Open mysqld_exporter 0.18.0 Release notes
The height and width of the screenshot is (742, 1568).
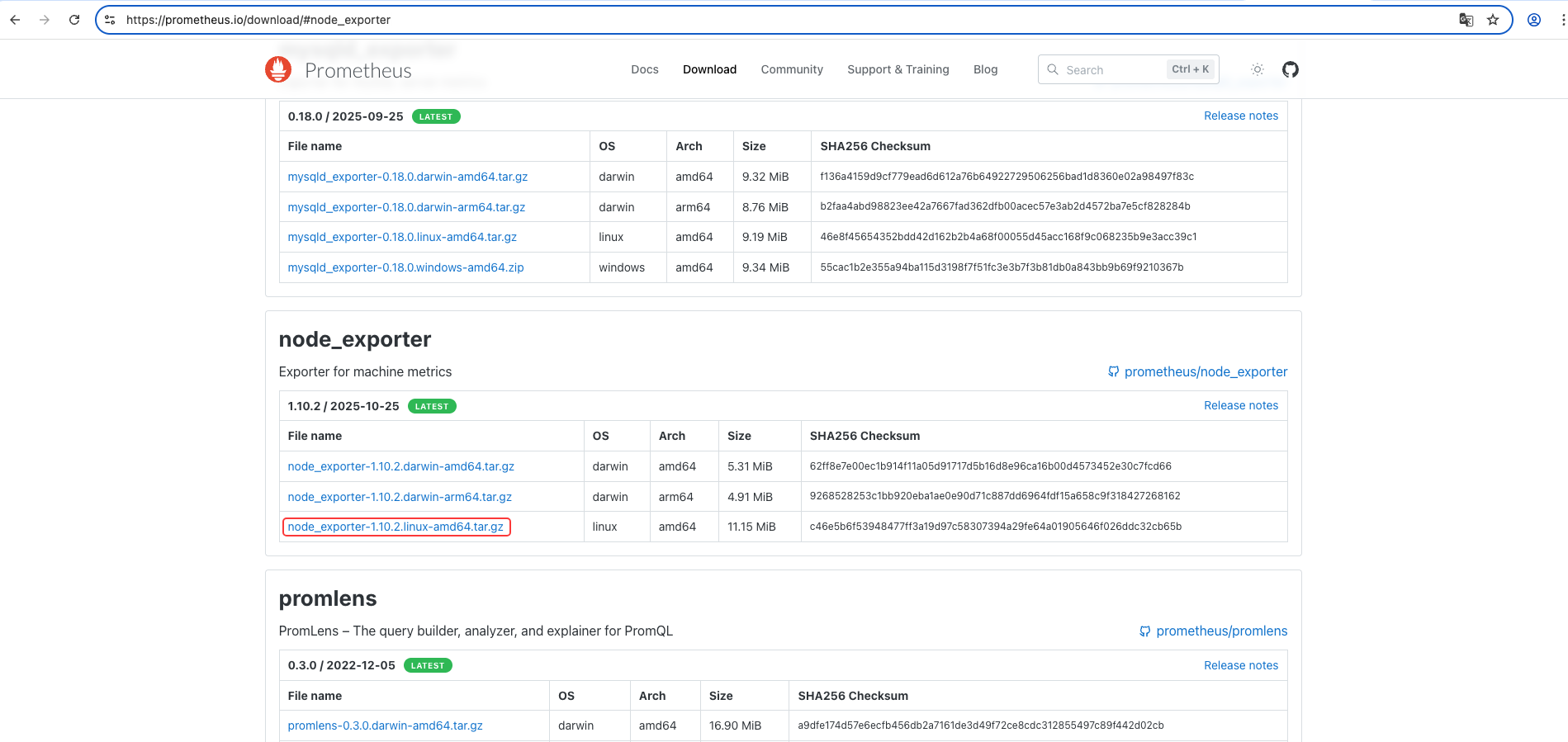(x=1241, y=116)
